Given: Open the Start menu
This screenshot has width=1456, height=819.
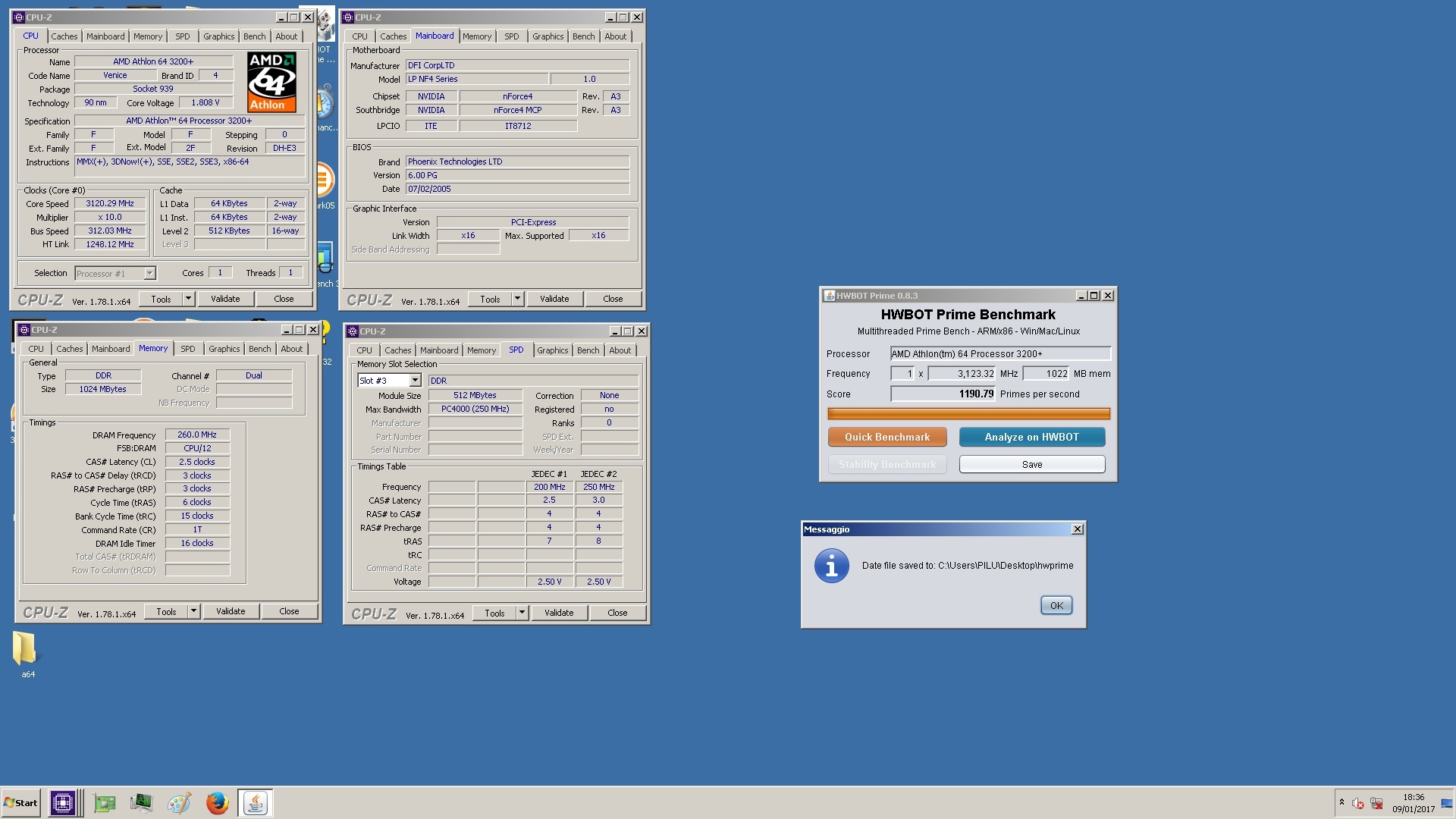Looking at the screenshot, I should coord(20,803).
